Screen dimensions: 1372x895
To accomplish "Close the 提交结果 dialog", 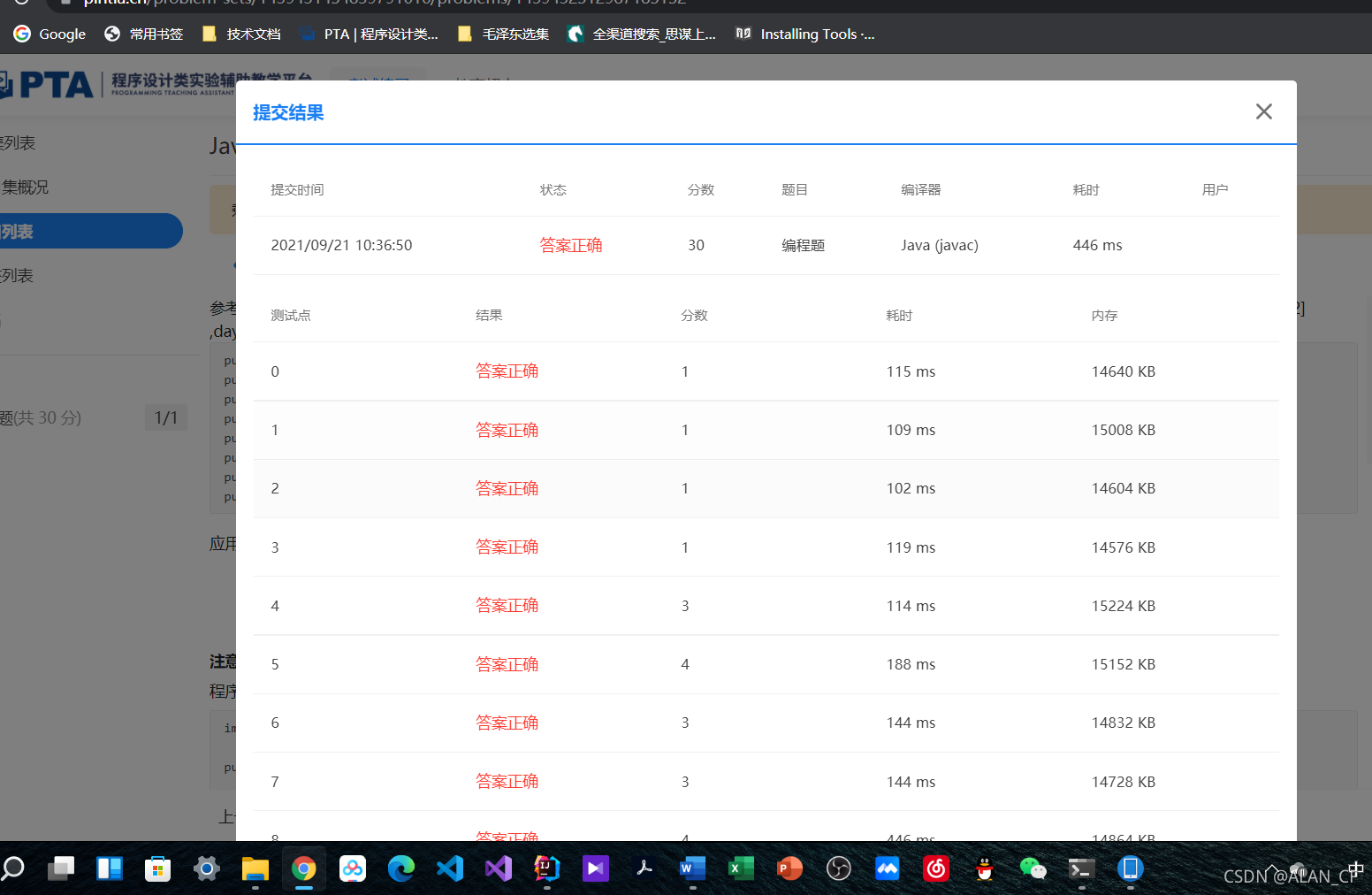I will coord(1264,111).
